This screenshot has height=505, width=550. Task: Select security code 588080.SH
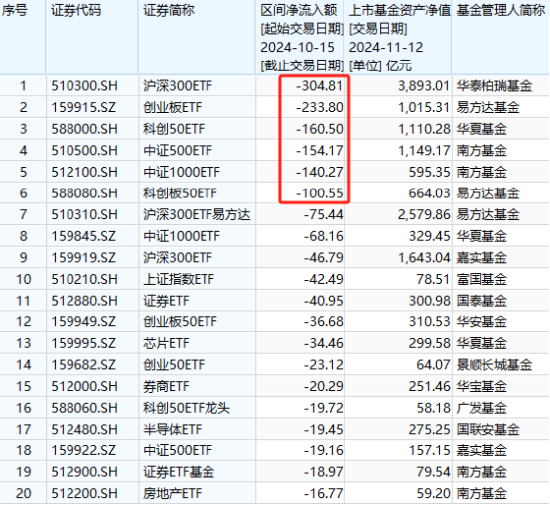point(84,193)
